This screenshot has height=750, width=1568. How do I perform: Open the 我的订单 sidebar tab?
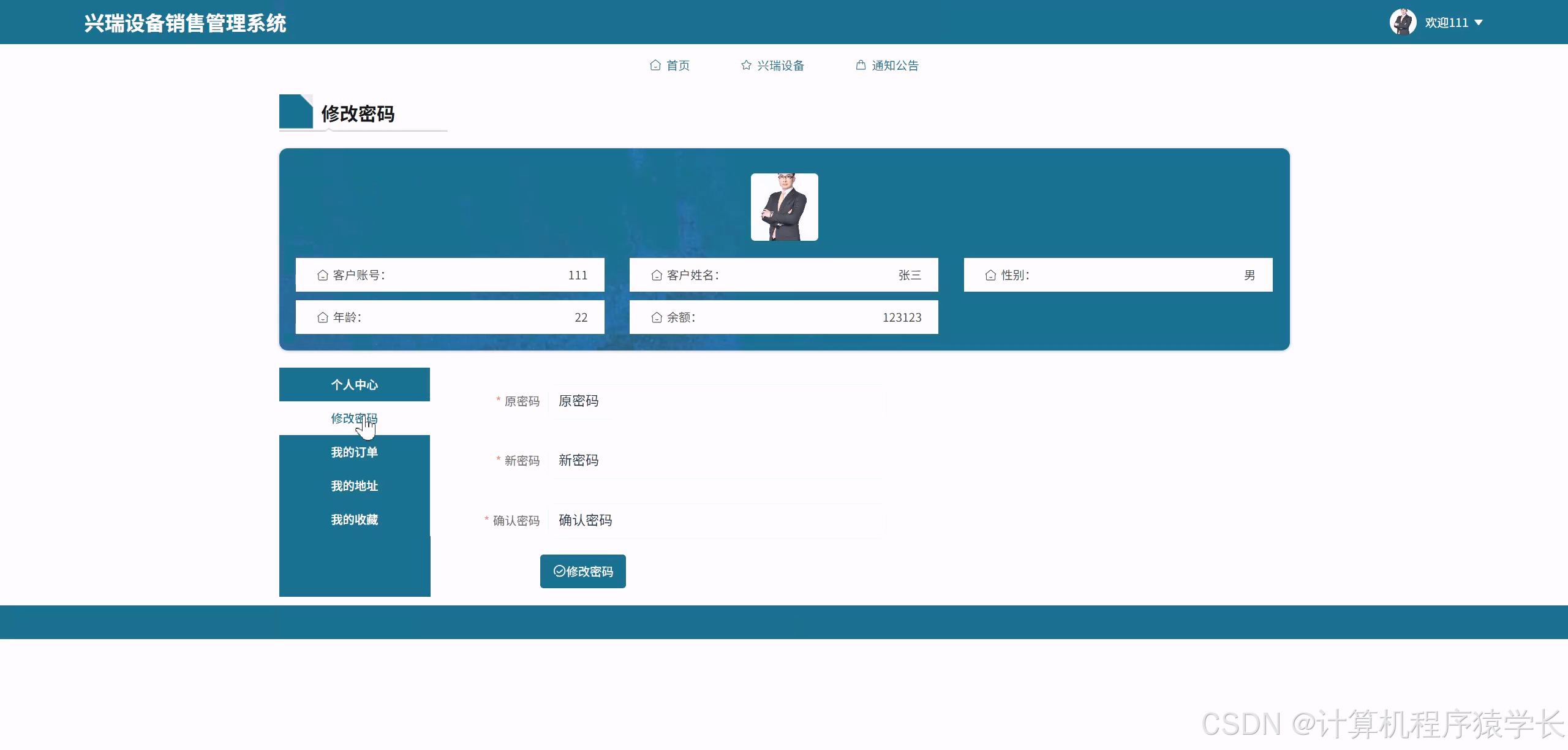[355, 452]
